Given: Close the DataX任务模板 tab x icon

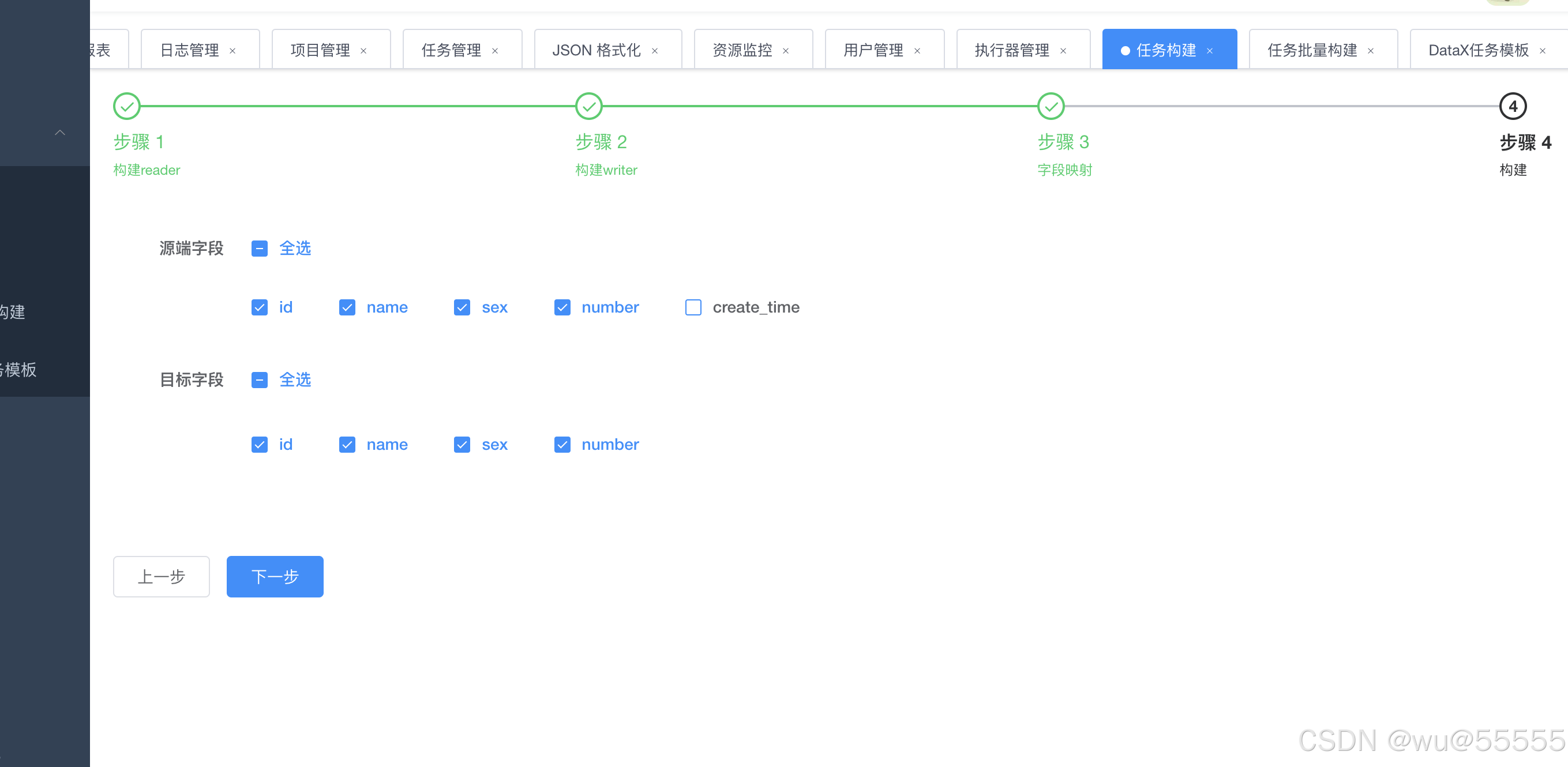Looking at the screenshot, I should [1543, 51].
